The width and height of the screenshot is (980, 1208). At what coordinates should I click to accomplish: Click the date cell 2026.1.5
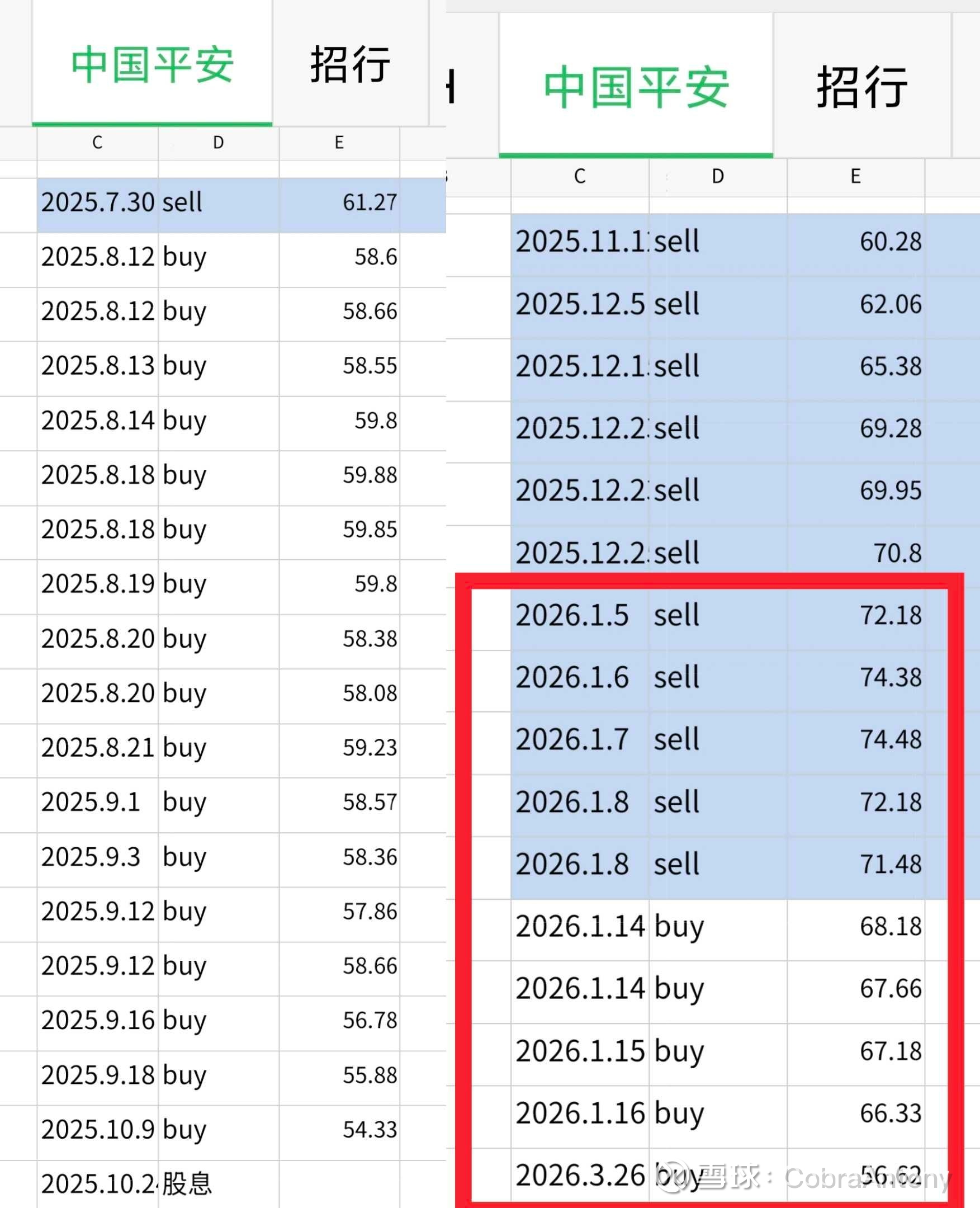(580, 619)
